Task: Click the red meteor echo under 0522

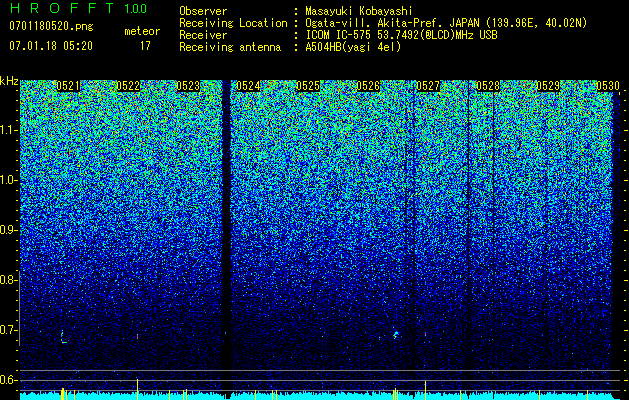Action: click(x=138, y=336)
